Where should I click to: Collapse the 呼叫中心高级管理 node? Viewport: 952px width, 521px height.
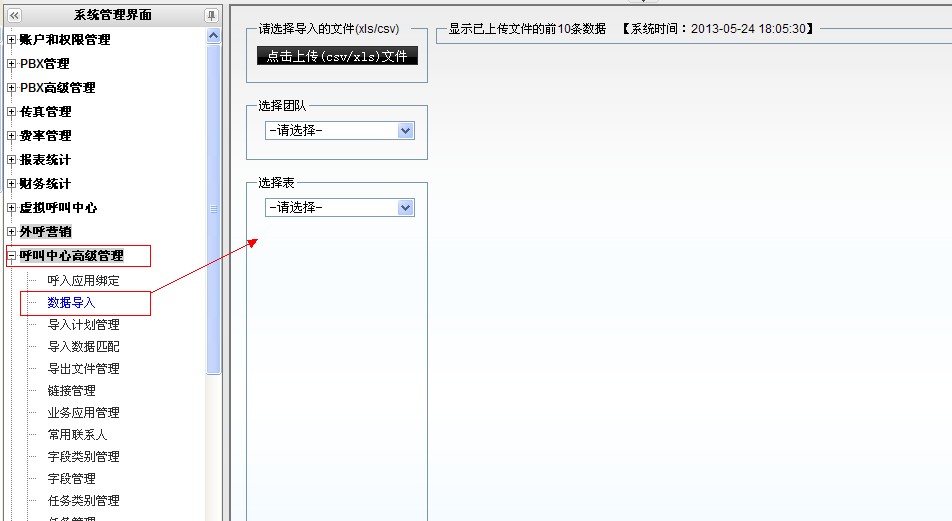[x=11, y=256]
